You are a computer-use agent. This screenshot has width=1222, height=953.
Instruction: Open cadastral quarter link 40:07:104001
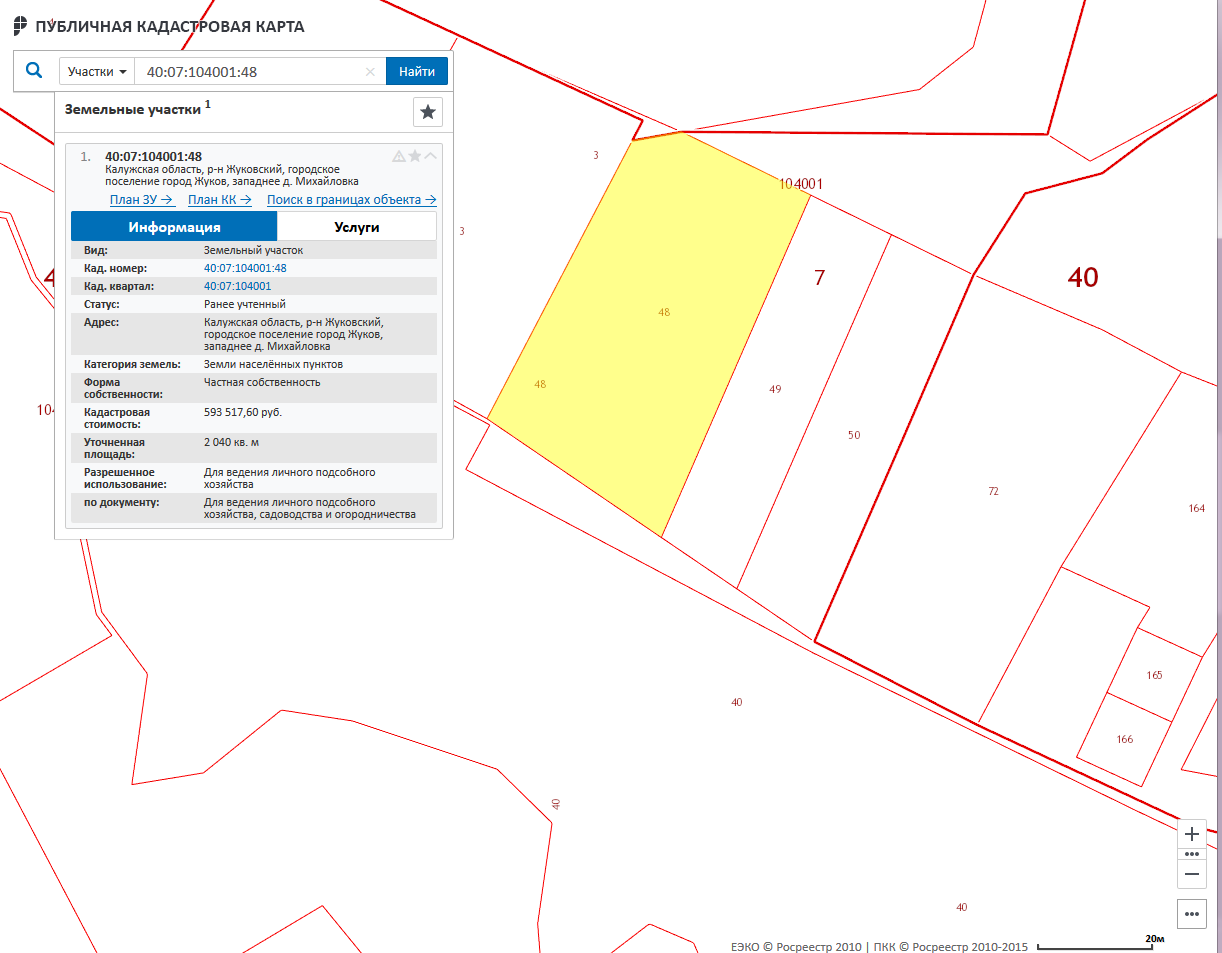tap(237, 286)
